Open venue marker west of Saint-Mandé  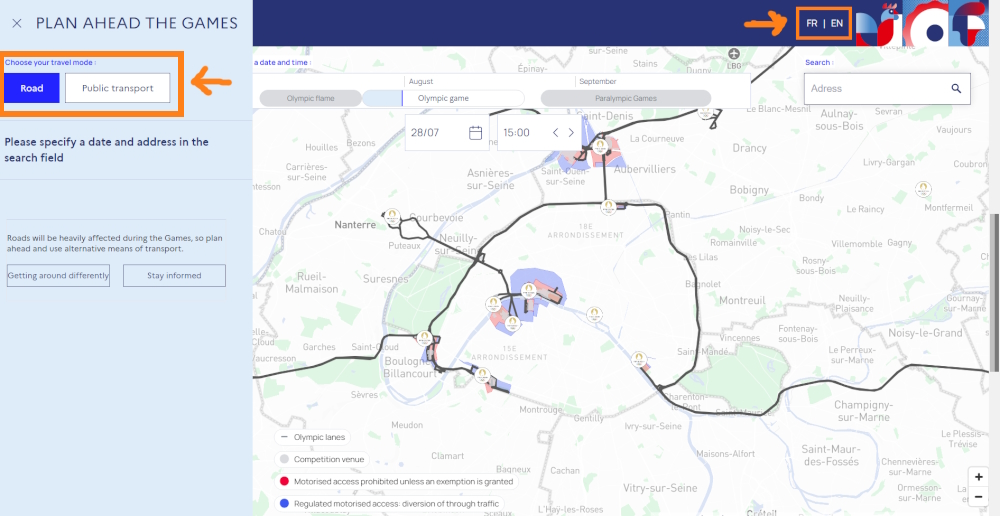638,359
